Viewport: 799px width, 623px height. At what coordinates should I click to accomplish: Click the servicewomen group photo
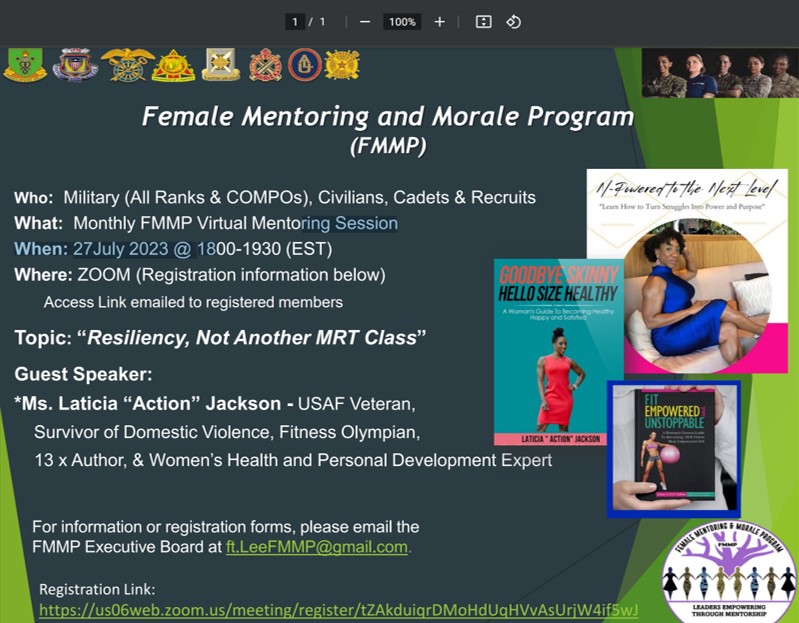click(720, 73)
